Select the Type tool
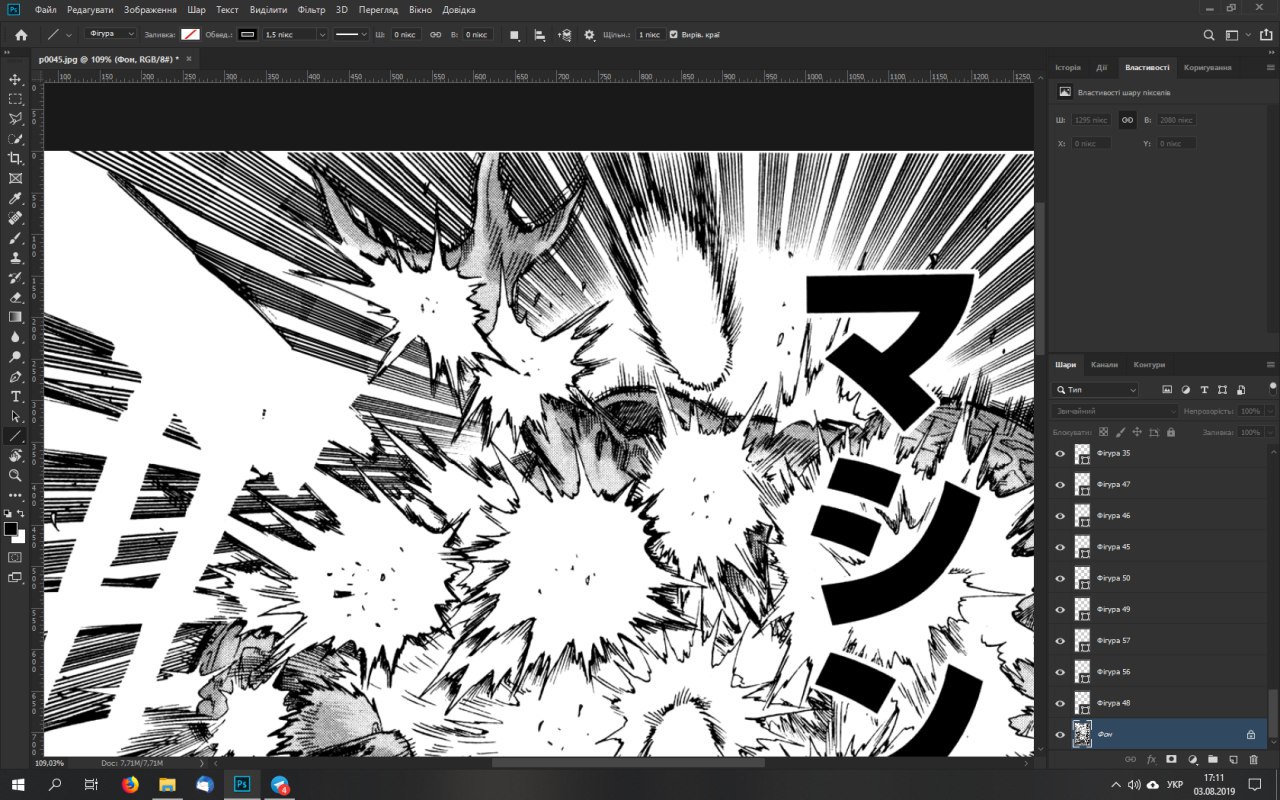Screen dimensions: 1280x800 (x=15, y=397)
